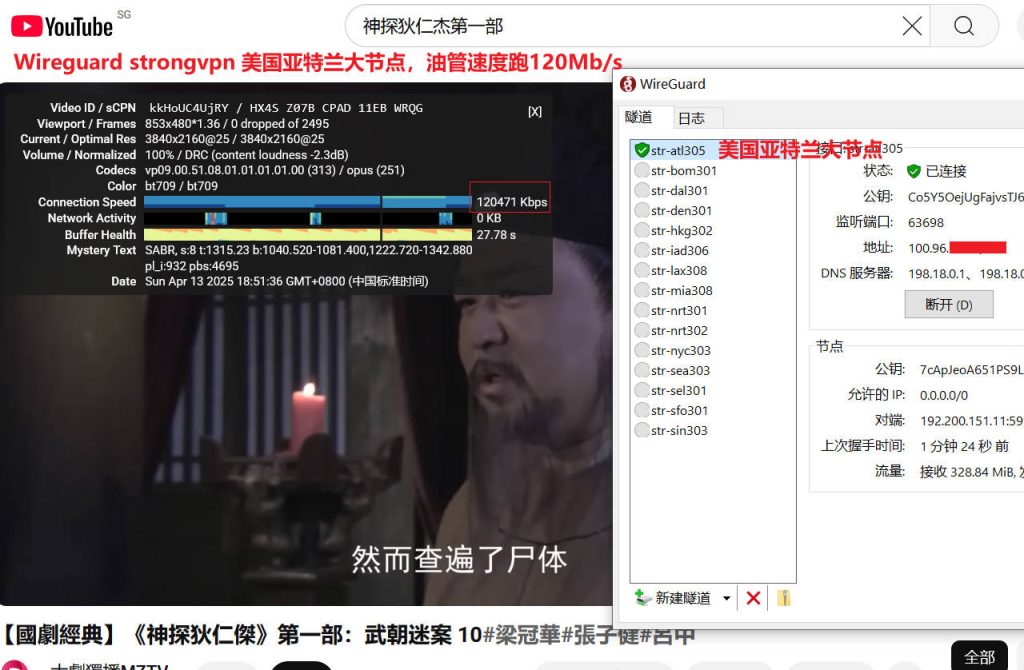The width and height of the screenshot is (1024, 670).
Task: Click the video ID kkHoUC4UjRY text
Action: [x=189, y=108]
